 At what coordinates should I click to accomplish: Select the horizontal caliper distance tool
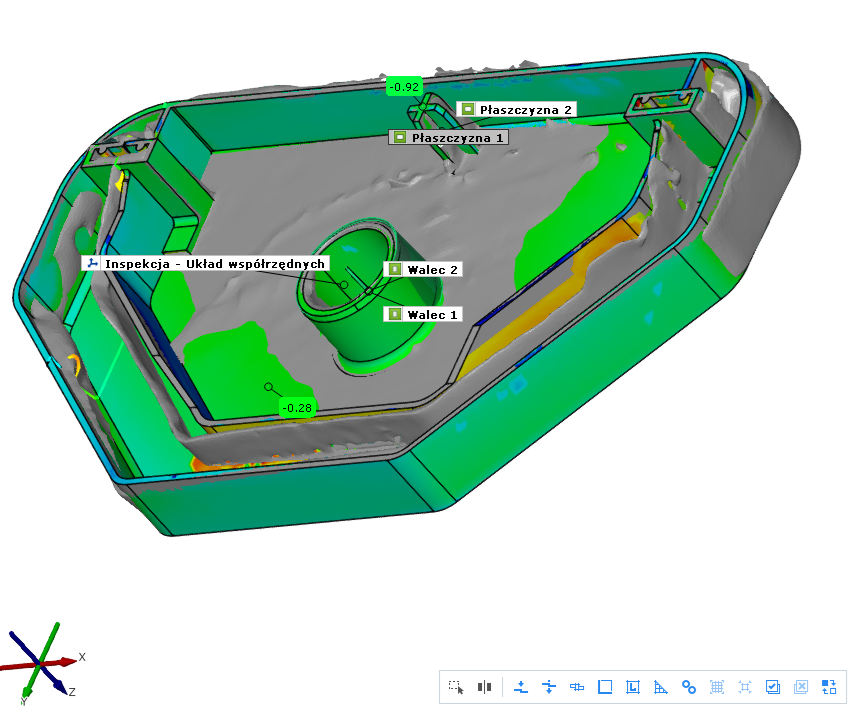[576, 687]
